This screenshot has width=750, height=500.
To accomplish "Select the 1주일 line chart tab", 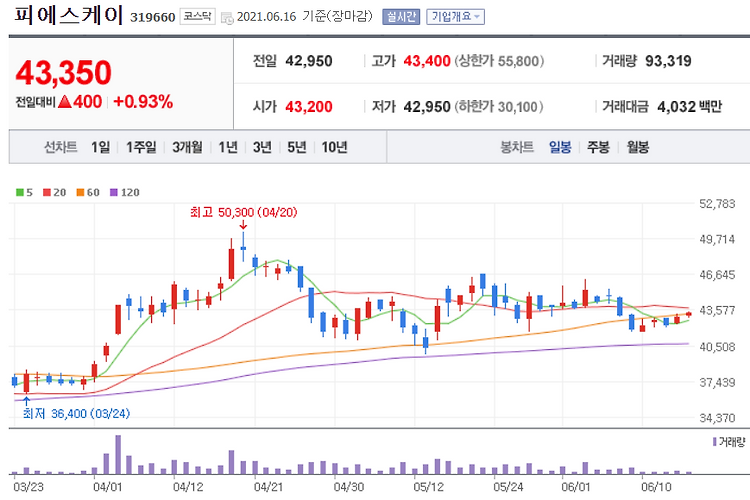I will click(x=141, y=147).
